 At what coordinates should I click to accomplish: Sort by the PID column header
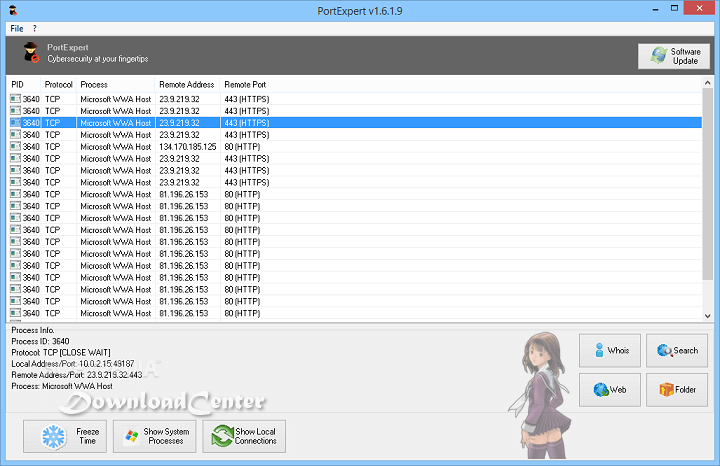pos(24,84)
